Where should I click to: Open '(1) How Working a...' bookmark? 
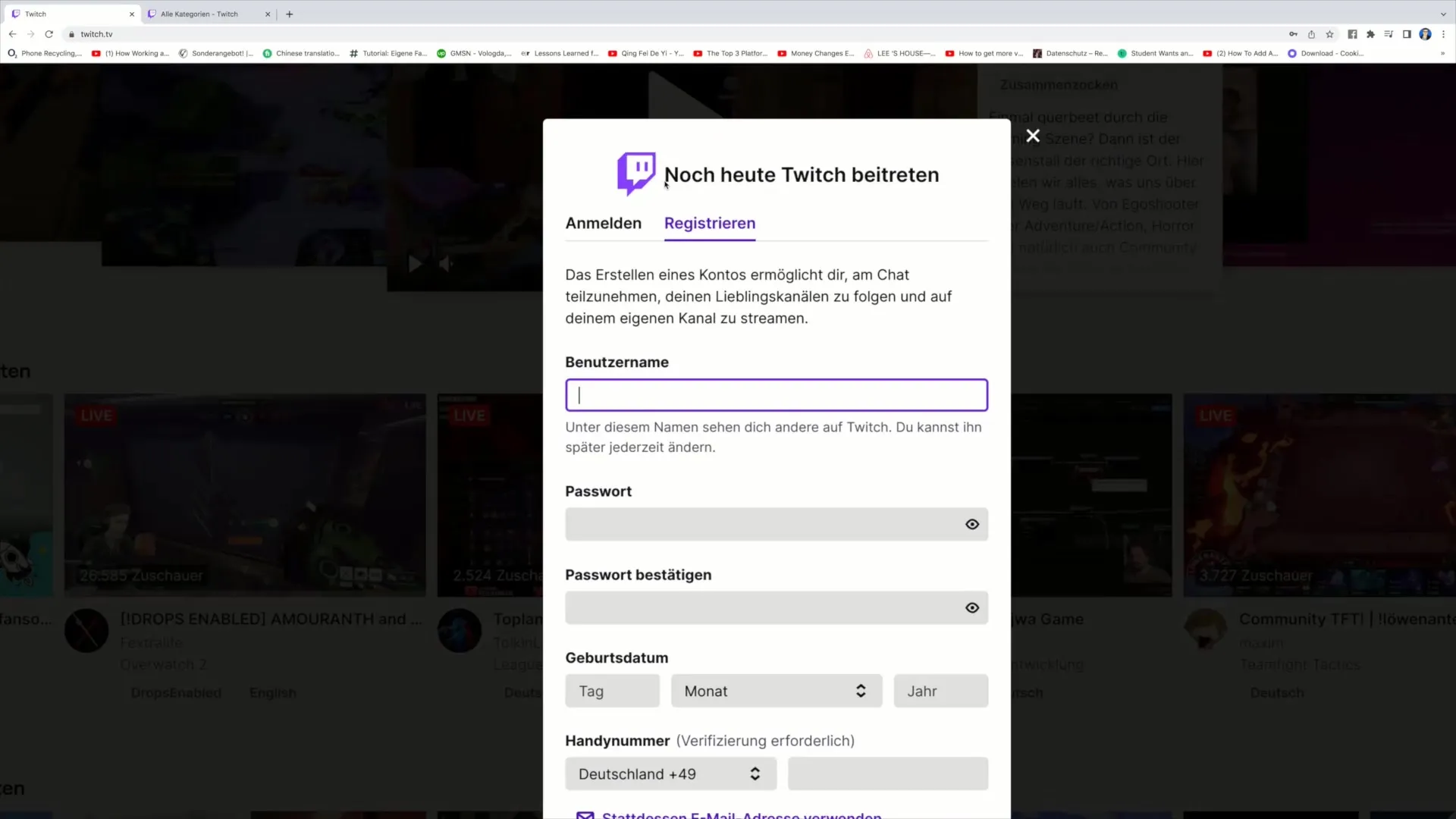click(x=130, y=54)
